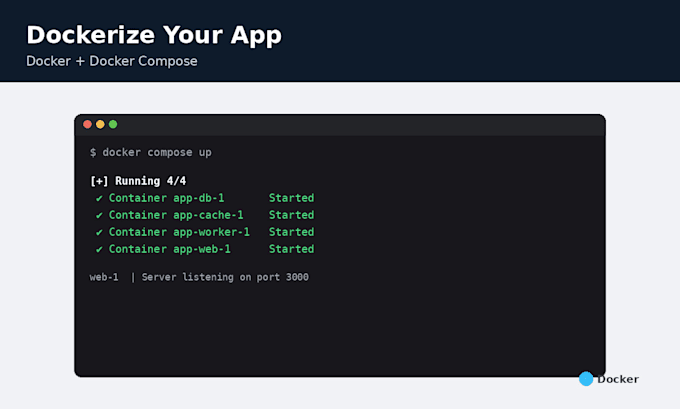The image size is (680, 409).
Task: Click the yellow minimize dot on terminal
Action: (100, 124)
